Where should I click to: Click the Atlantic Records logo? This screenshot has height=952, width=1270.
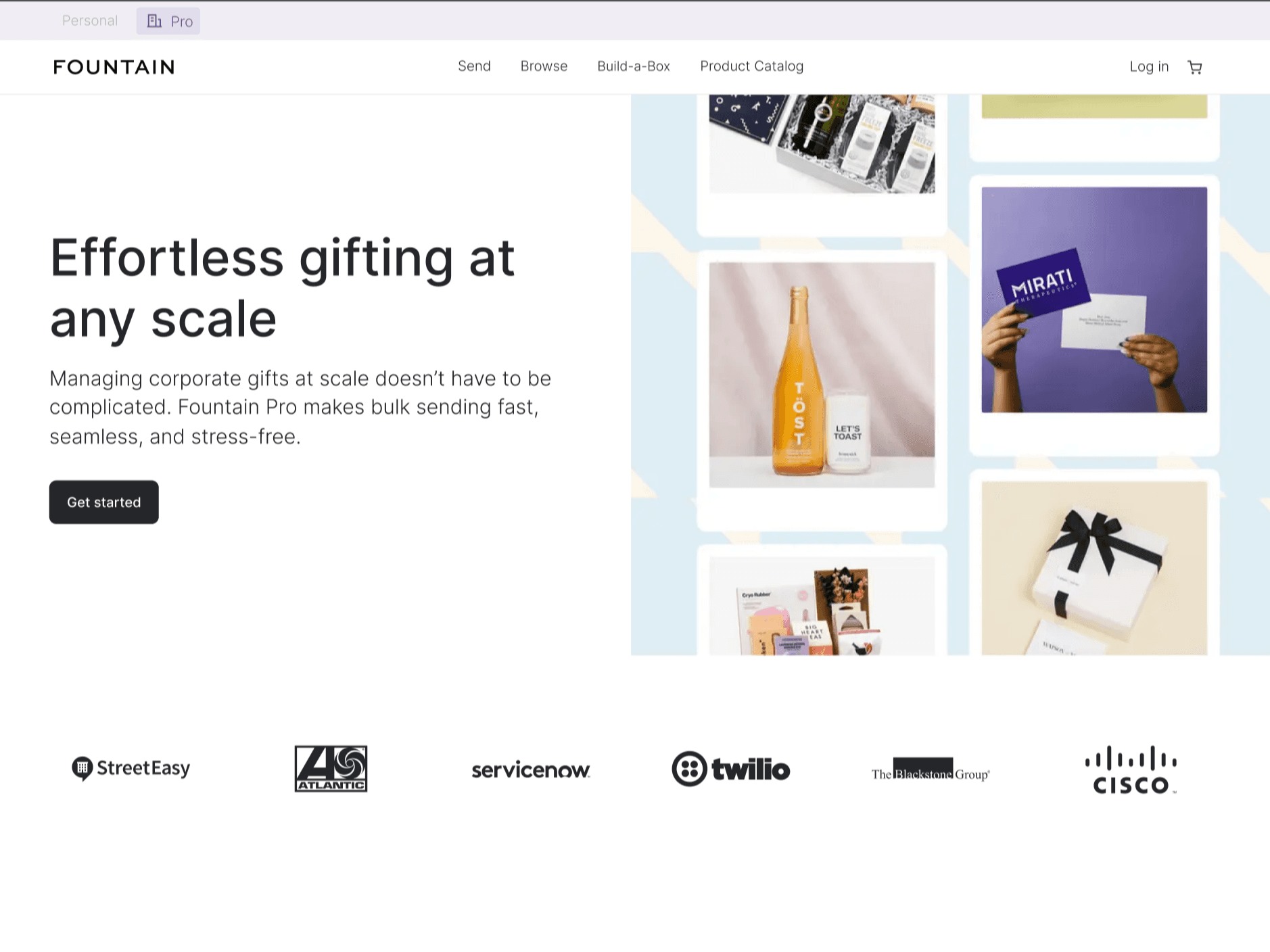tap(331, 769)
